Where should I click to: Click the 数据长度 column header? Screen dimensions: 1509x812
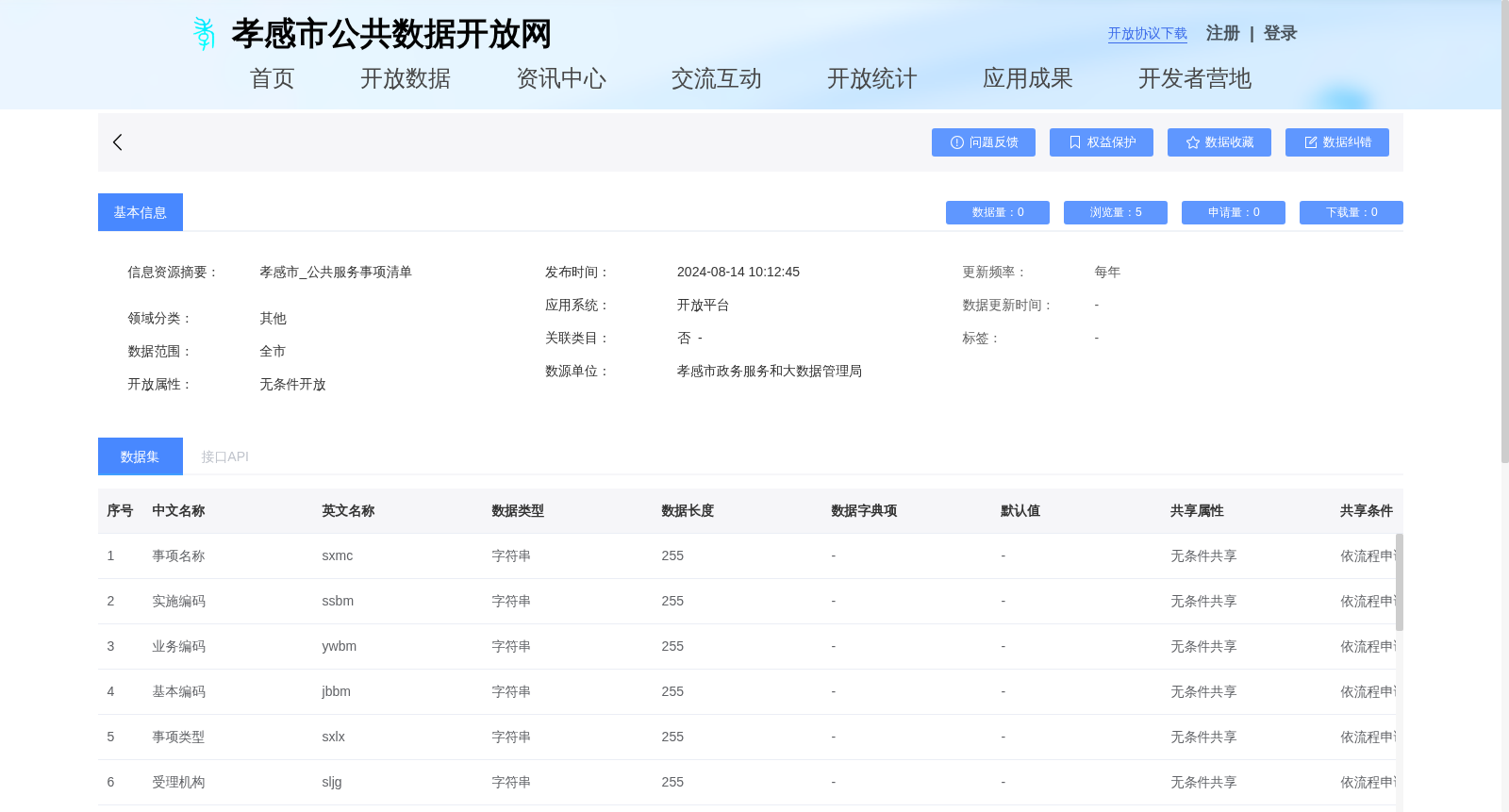688,511
